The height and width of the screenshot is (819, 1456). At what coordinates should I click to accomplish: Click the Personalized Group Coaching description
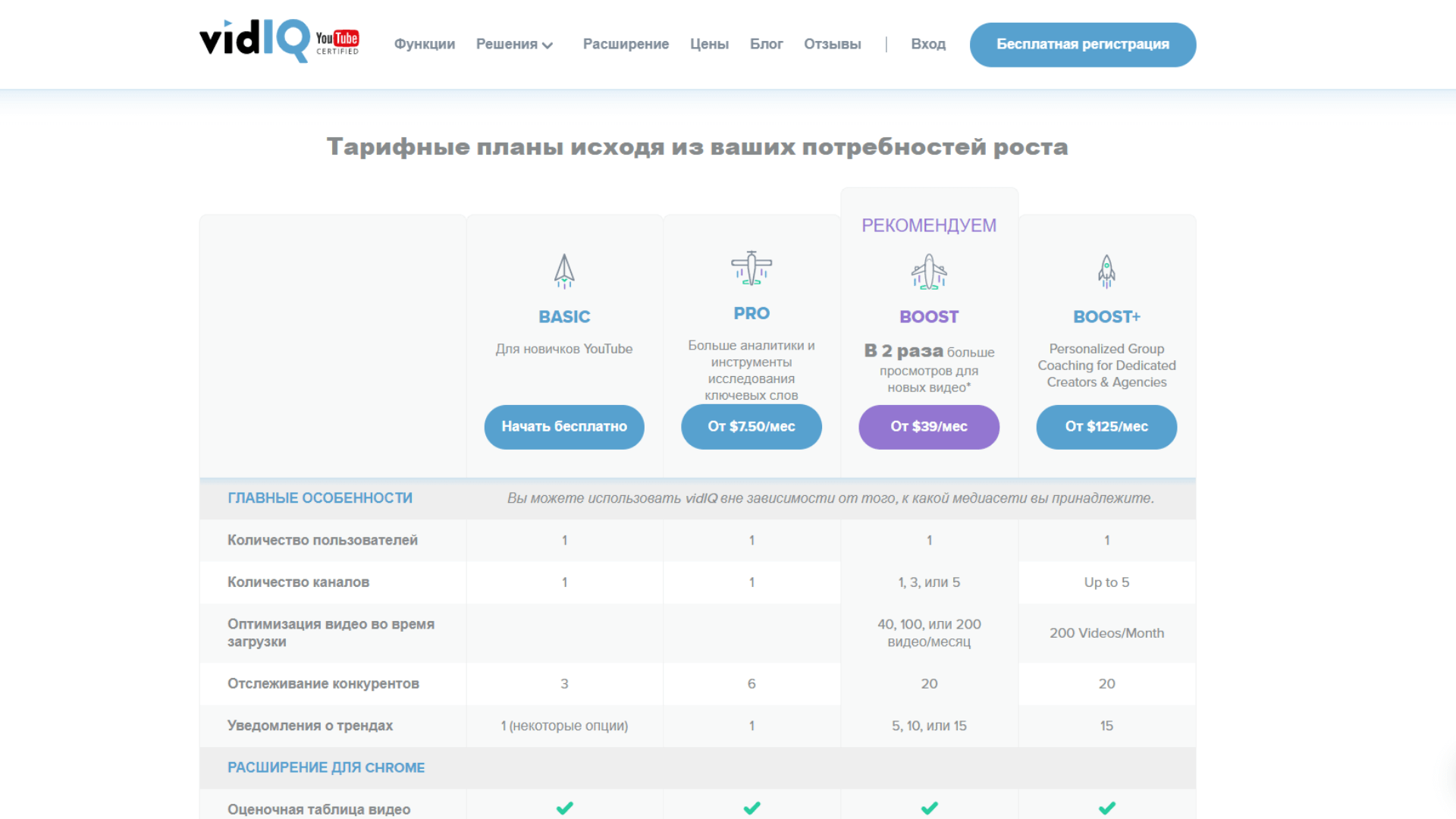[x=1106, y=366]
